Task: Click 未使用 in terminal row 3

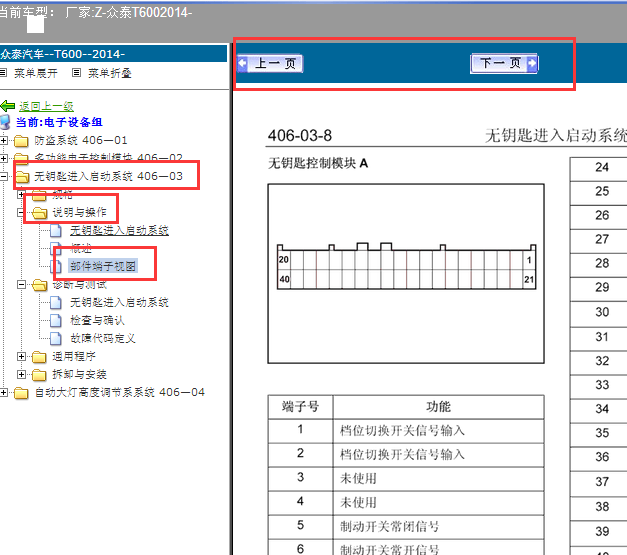Action: (358, 479)
